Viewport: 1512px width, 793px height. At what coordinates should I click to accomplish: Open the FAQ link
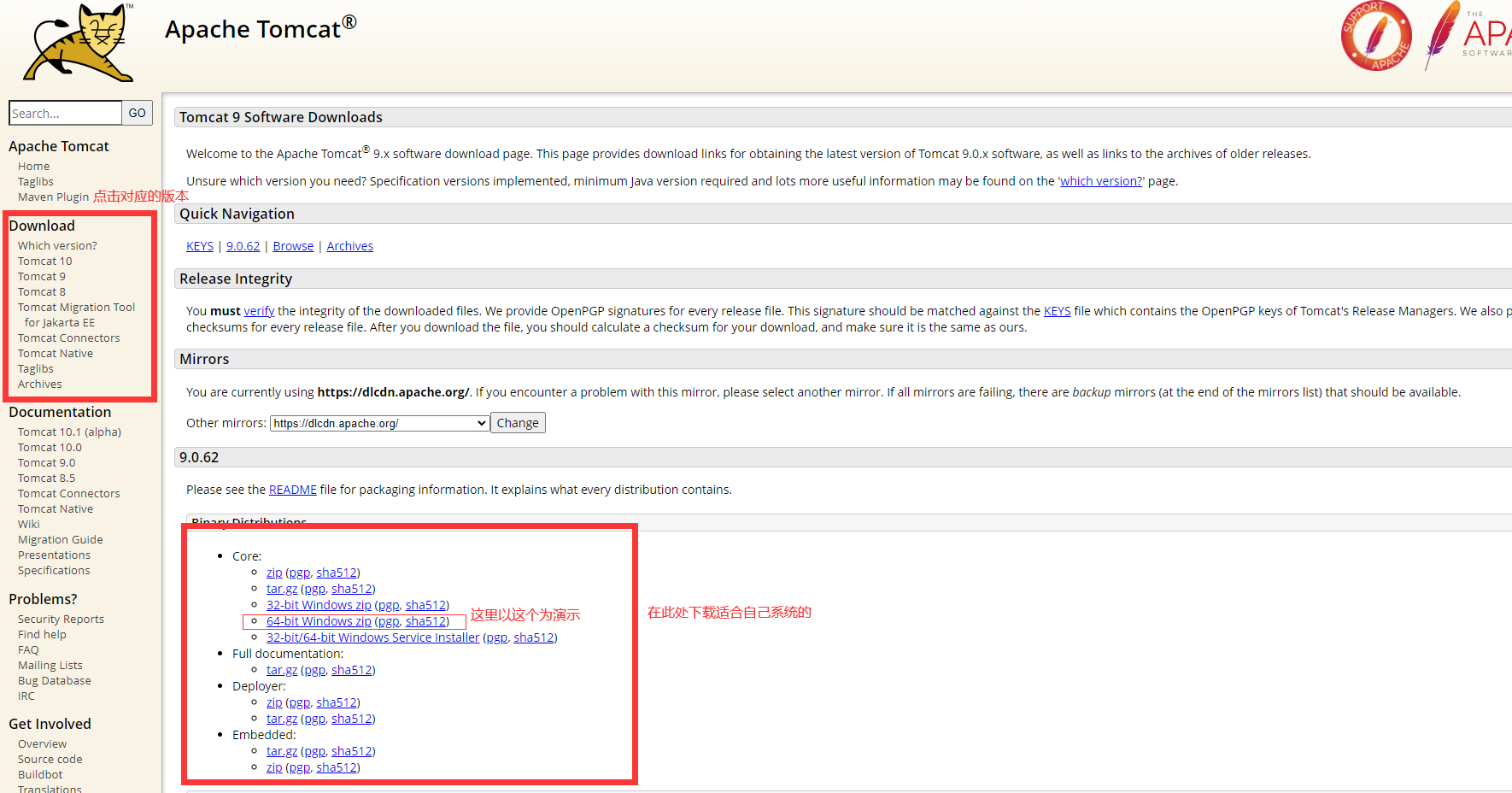[28, 650]
